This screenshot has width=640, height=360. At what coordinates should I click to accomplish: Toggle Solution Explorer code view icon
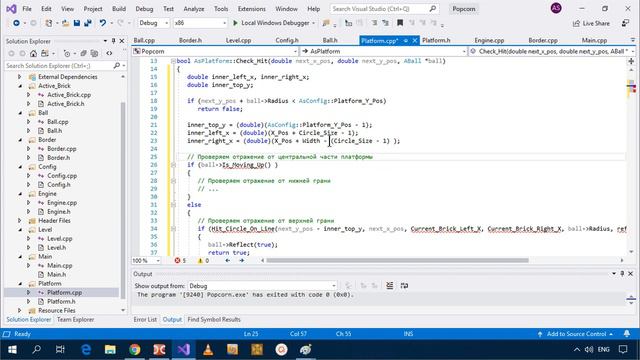click(x=109, y=53)
